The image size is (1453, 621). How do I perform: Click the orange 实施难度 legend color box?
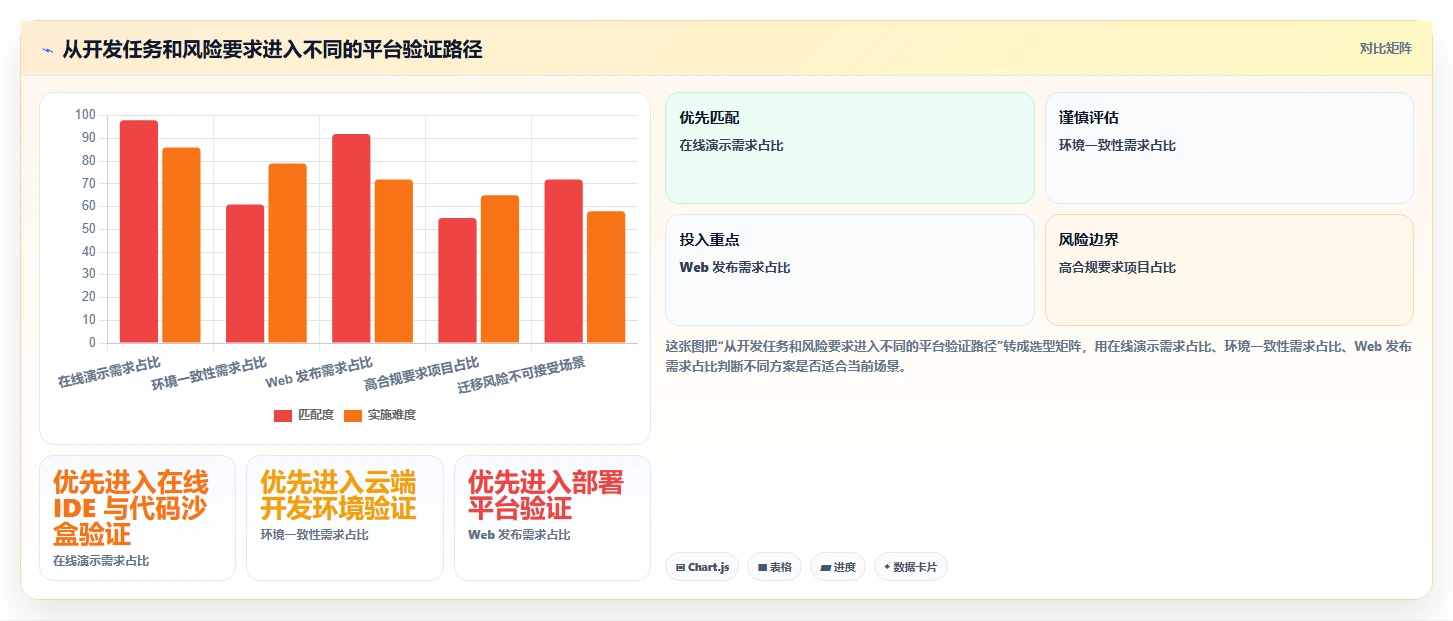point(353,415)
